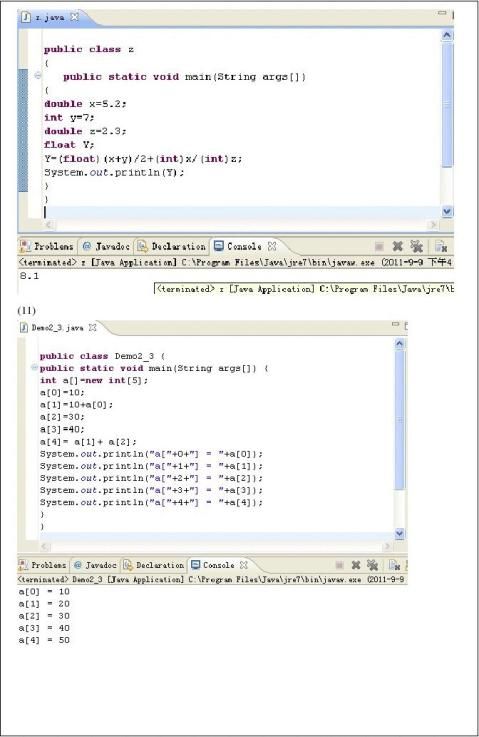Open Javadoc tab in upper panel
This screenshot has width=479, height=737.
click(x=107, y=246)
